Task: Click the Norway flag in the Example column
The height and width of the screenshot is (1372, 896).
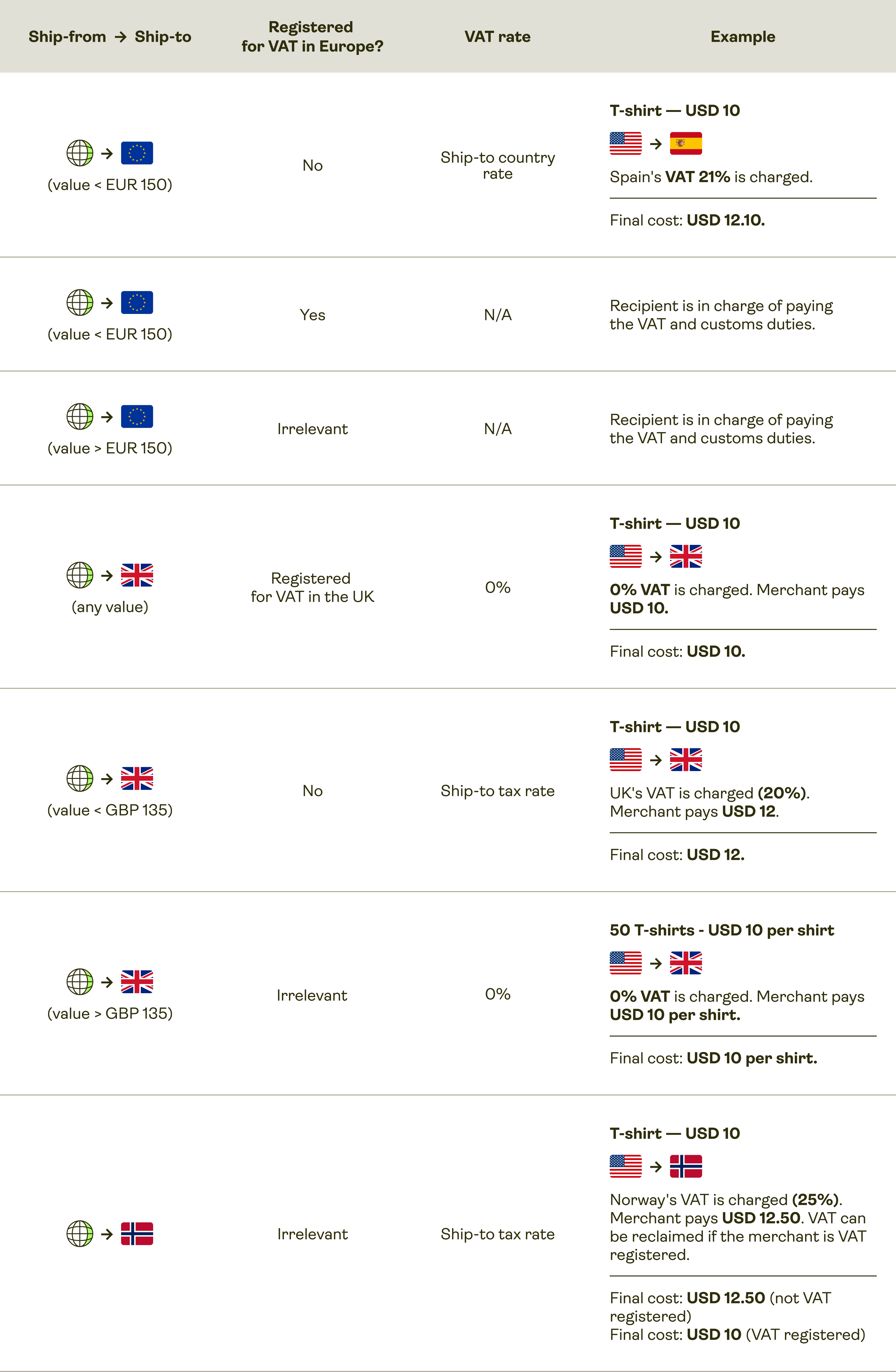Action: coord(686,1166)
